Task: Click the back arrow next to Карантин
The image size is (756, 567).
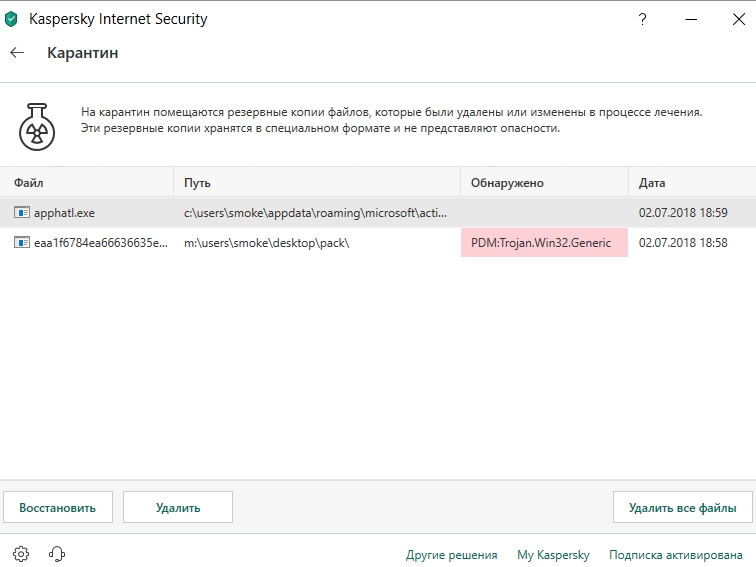Action: [x=17, y=53]
